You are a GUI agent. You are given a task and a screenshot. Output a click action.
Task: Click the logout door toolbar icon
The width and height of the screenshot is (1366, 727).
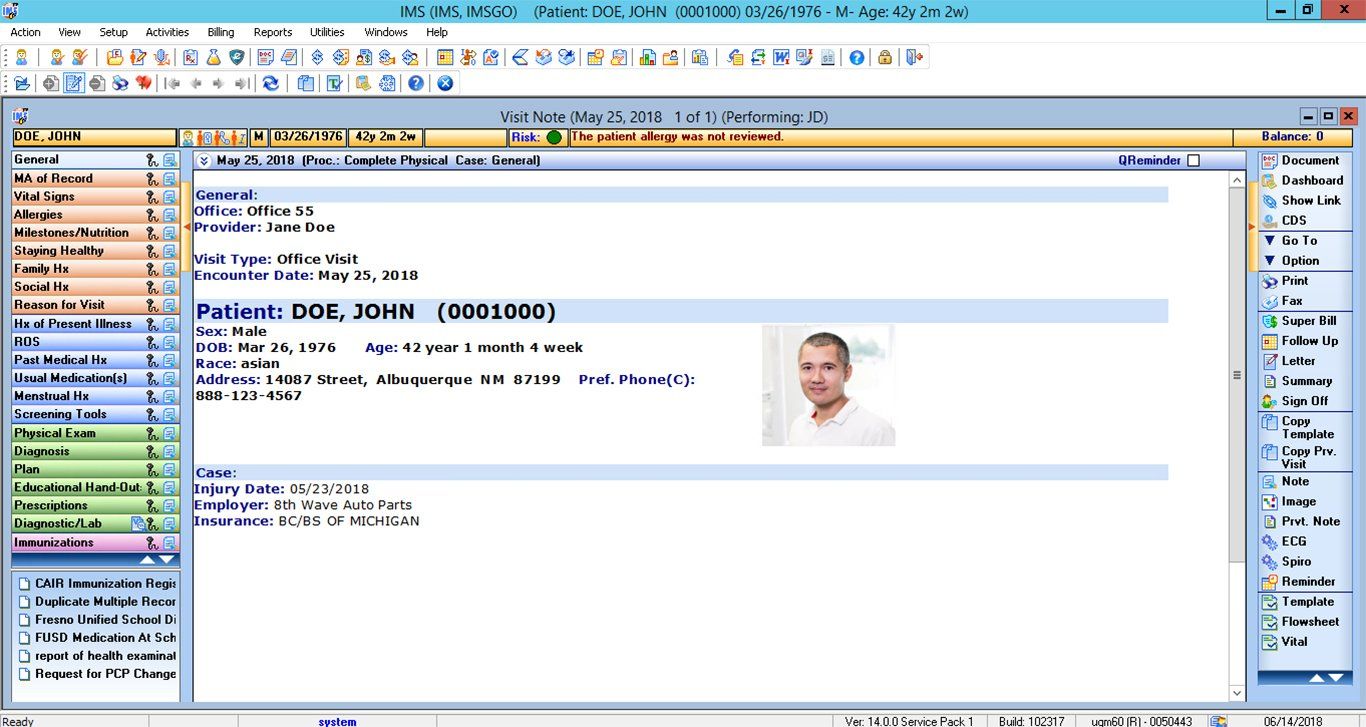(913, 57)
